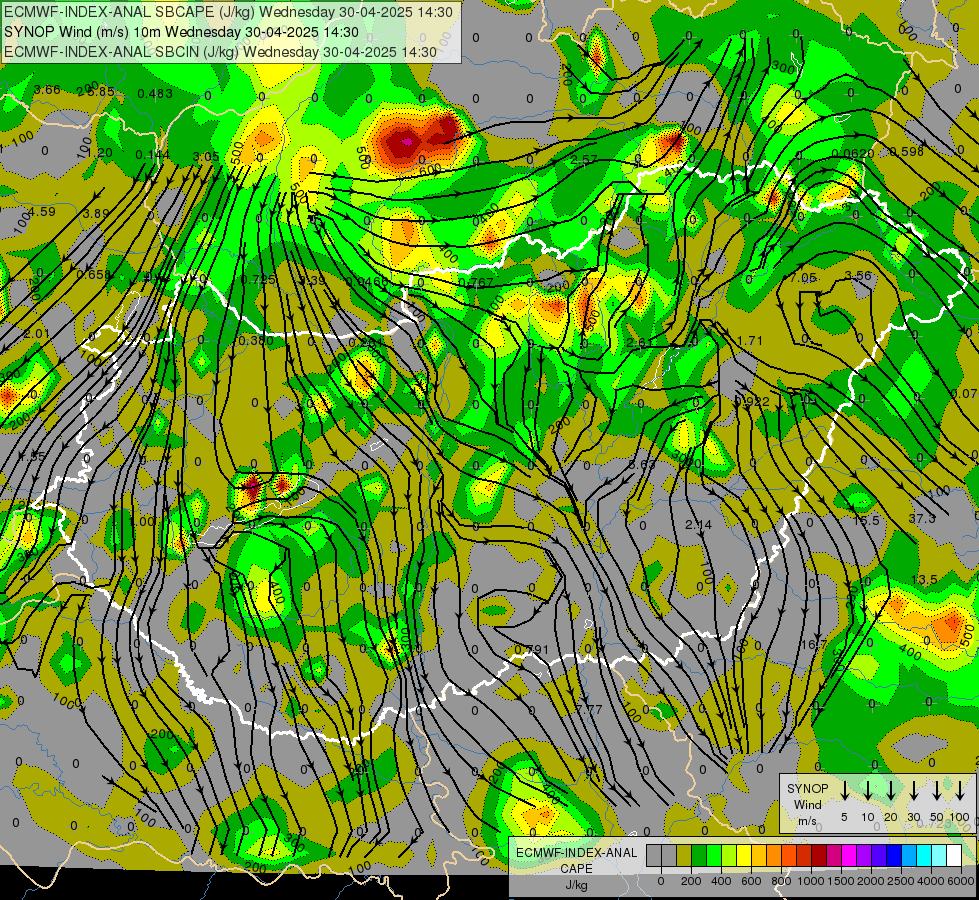This screenshot has height=900, width=979.
Task: Select the dark green CAPE legend swatch
Action: point(699,856)
